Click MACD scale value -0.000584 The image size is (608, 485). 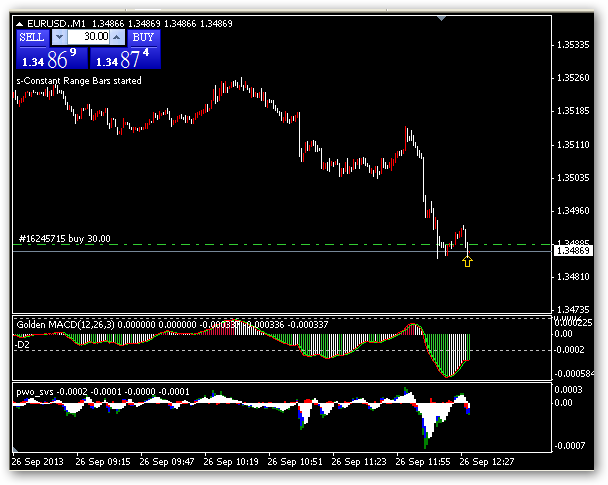573,374
